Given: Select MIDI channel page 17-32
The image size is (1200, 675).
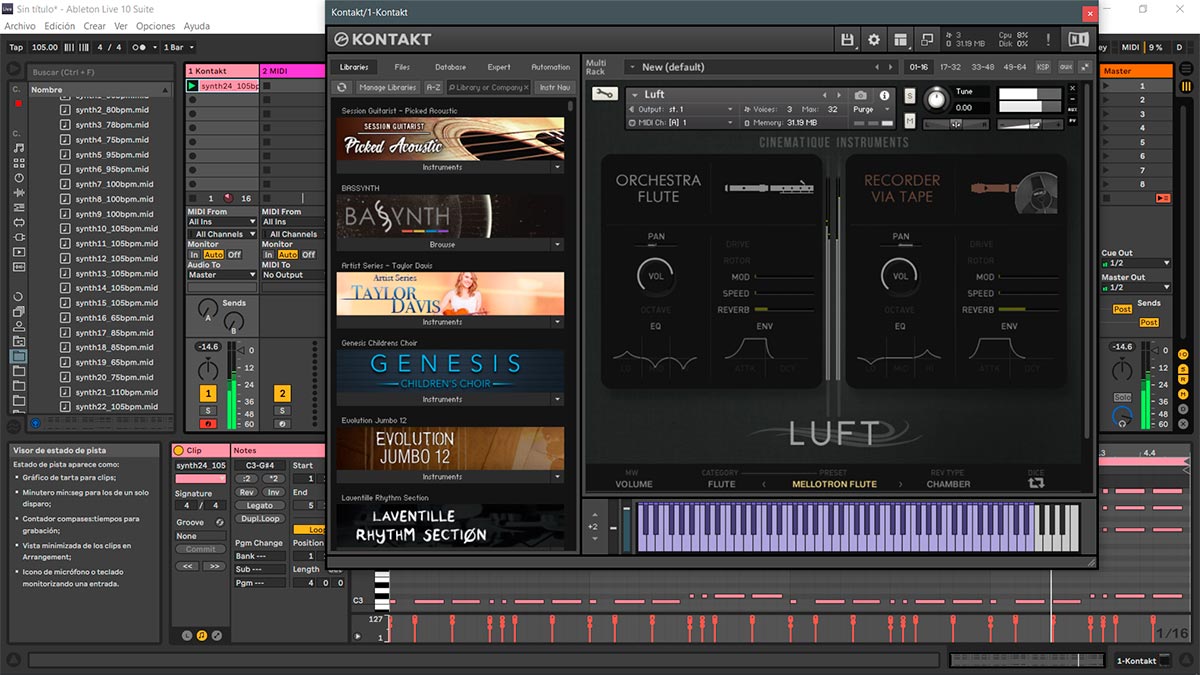Looking at the screenshot, I should click(951, 67).
